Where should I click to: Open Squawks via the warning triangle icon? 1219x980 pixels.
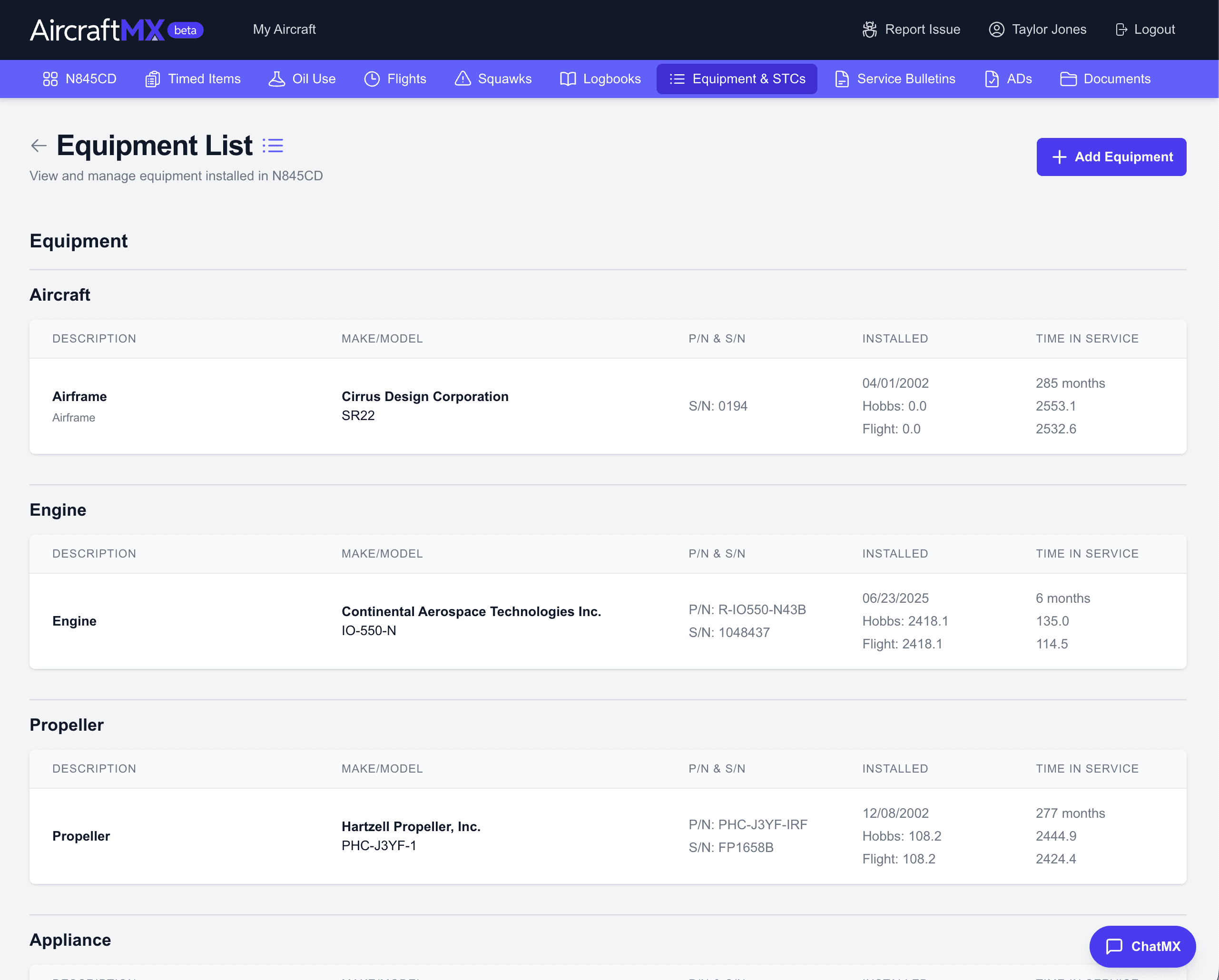(x=462, y=79)
